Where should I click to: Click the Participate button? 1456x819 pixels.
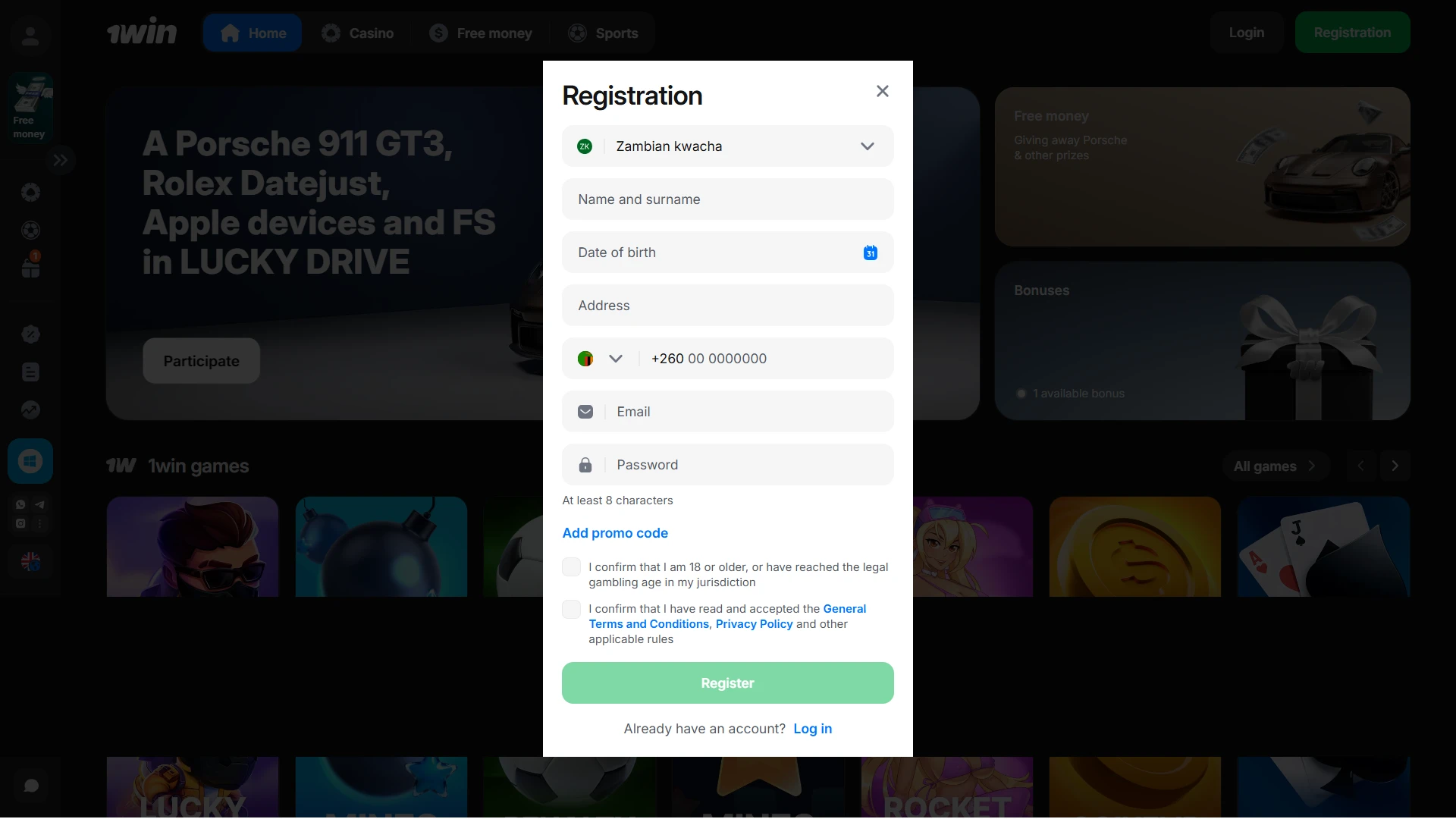point(201,361)
